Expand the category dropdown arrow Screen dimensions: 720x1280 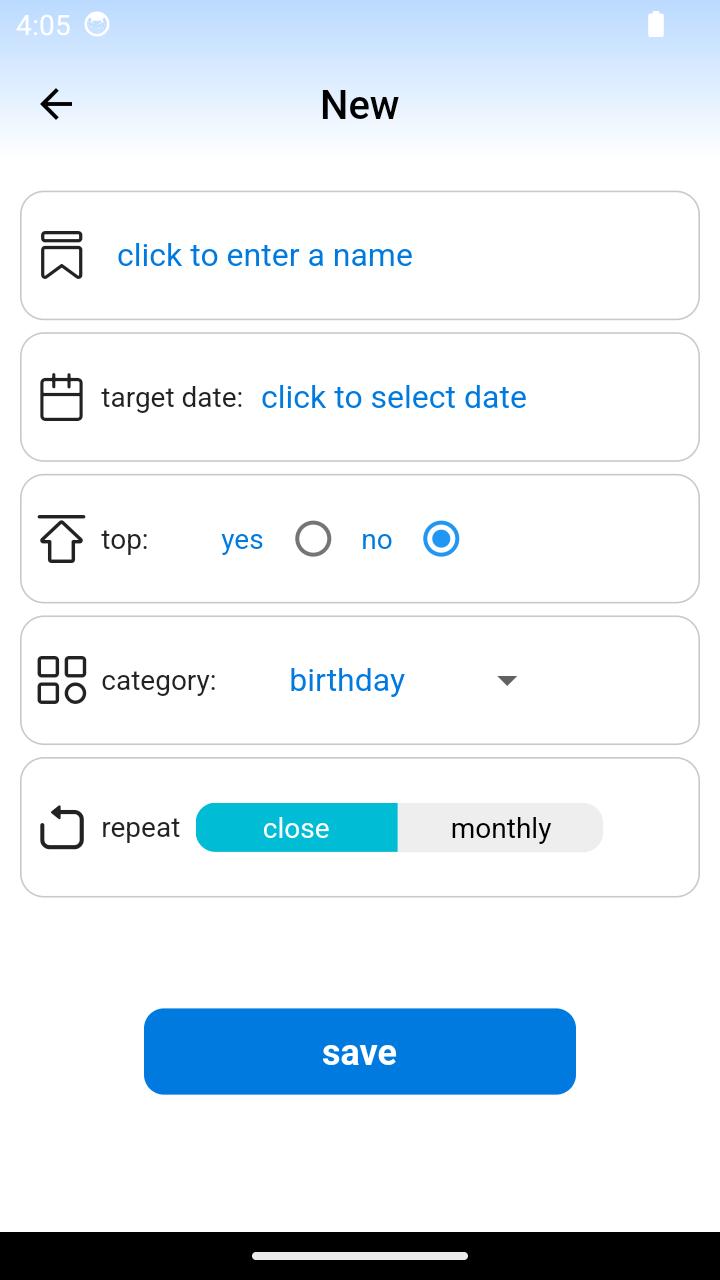pos(507,680)
